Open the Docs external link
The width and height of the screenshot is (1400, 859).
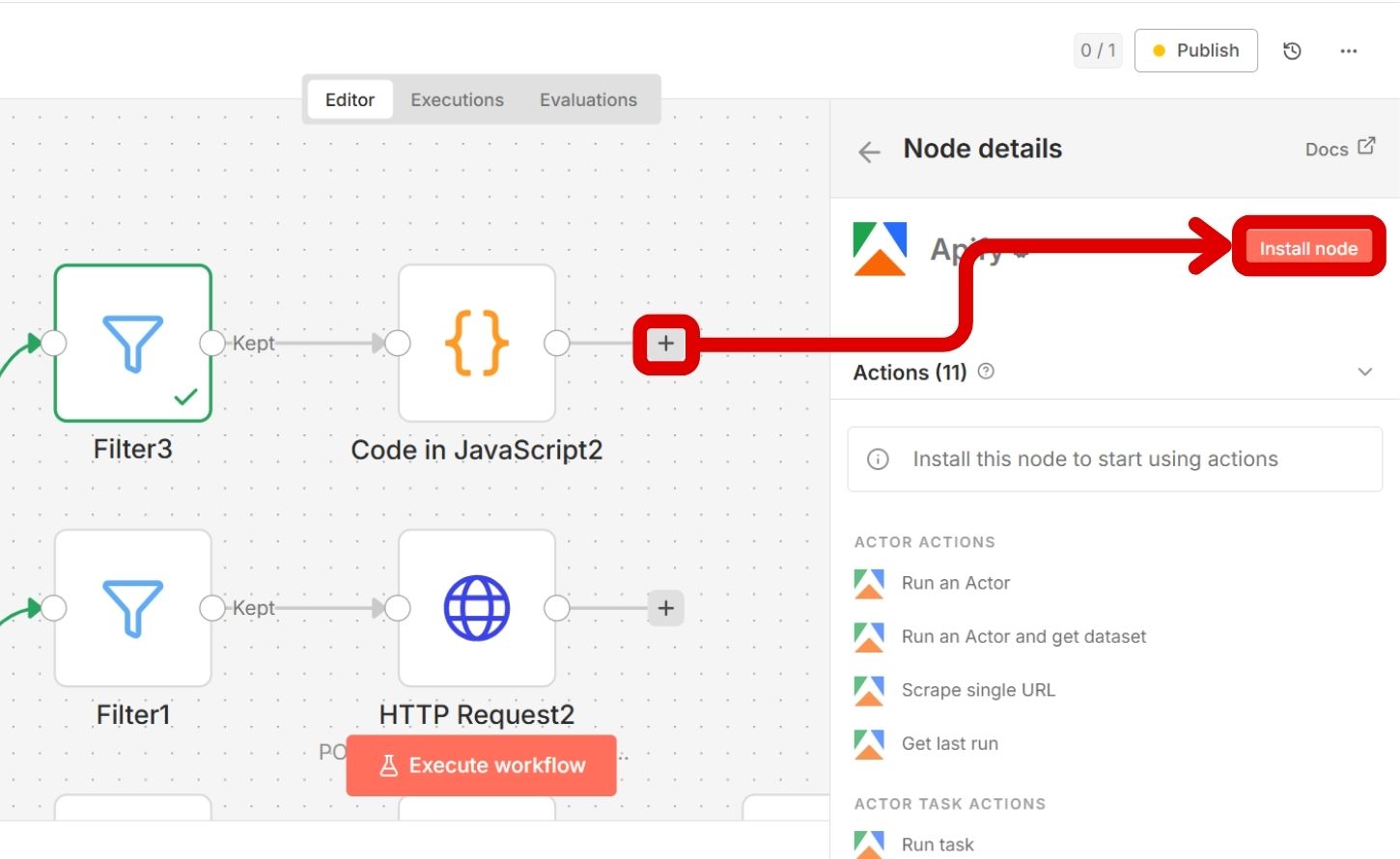[1339, 148]
